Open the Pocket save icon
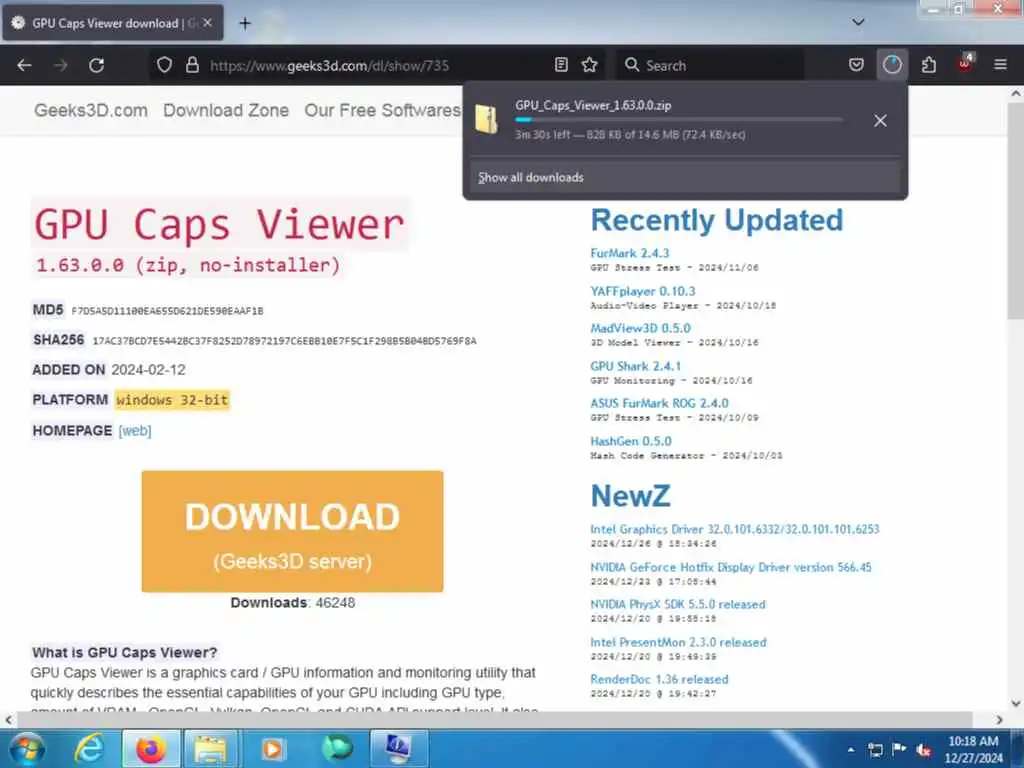The height and width of the screenshot is (768, 1024). point(856,65)
